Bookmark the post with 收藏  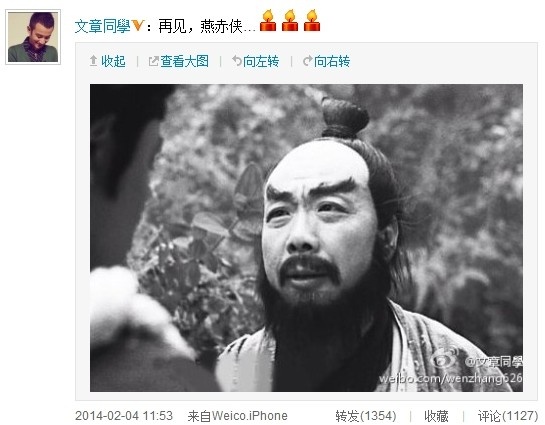[x=436, y=416]
